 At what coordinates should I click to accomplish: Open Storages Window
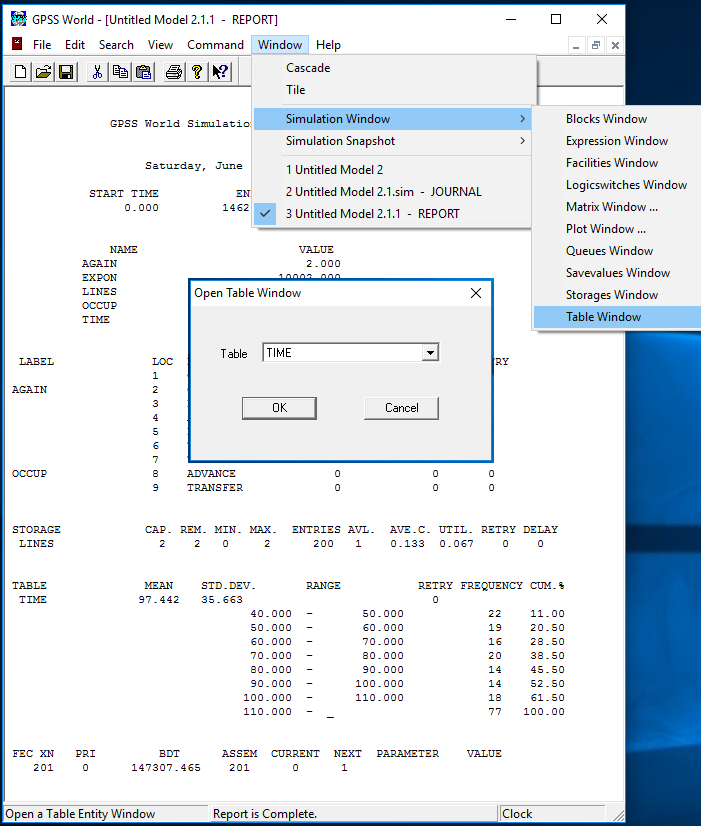[617, 295]
